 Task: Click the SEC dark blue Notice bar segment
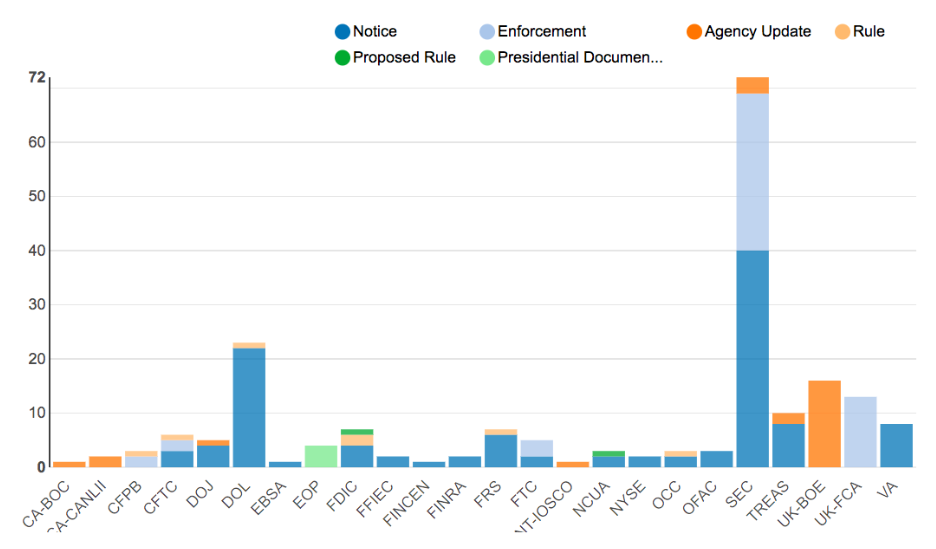752,358
